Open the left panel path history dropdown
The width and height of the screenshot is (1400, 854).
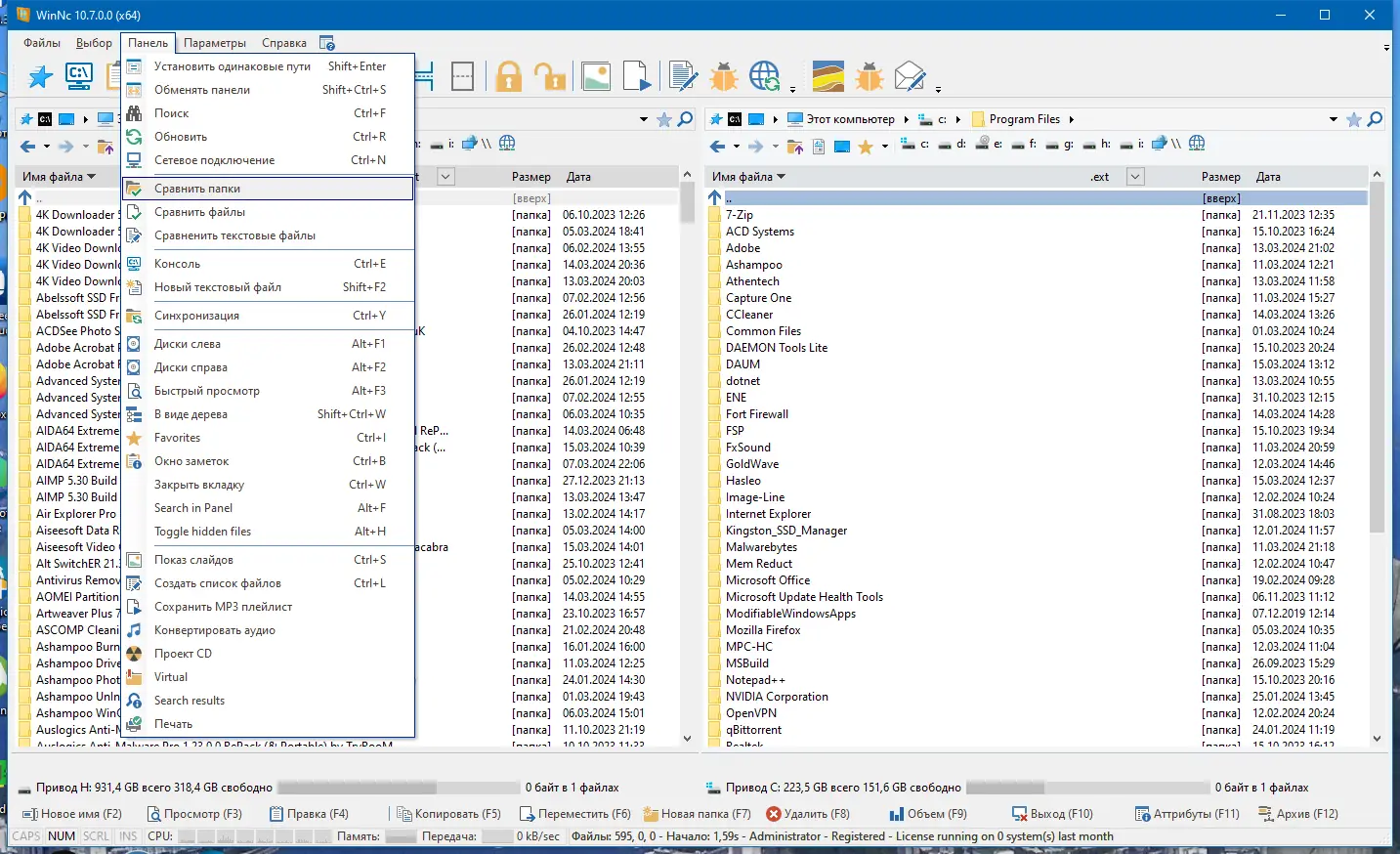click(x=643, y=120)
